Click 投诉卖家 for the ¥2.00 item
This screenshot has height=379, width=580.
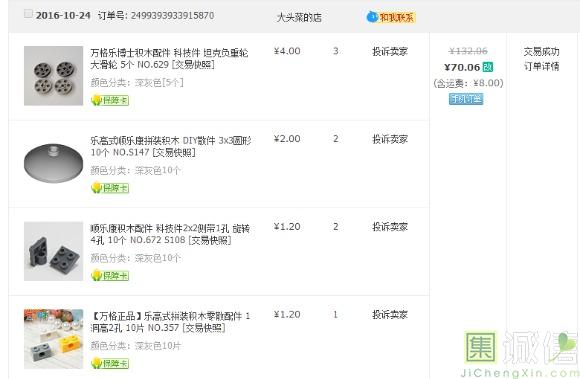[x=390, y=139]
